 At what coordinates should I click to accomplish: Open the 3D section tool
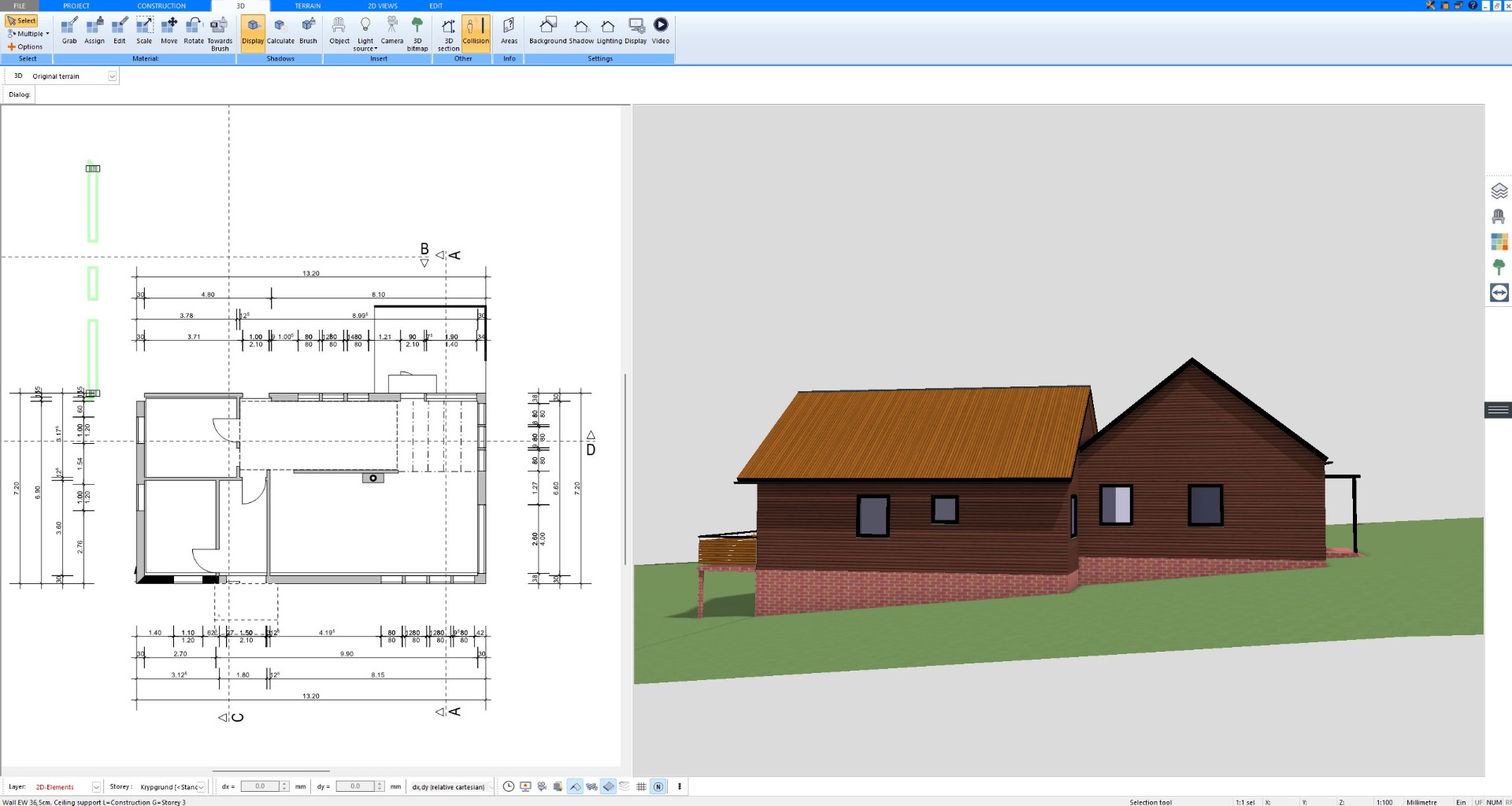pos(448,35)
